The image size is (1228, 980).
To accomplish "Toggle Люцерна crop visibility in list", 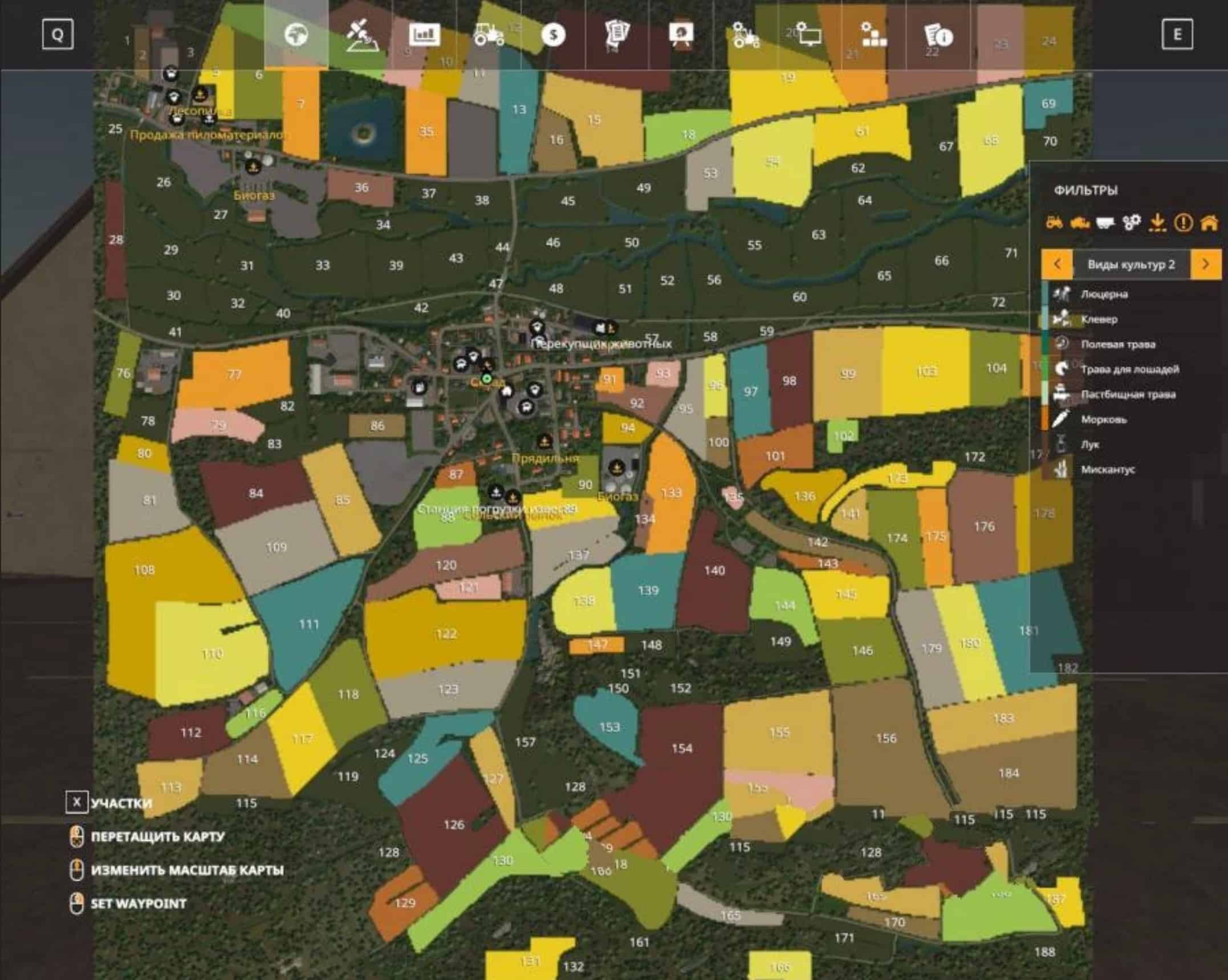I will [1104, 294].
